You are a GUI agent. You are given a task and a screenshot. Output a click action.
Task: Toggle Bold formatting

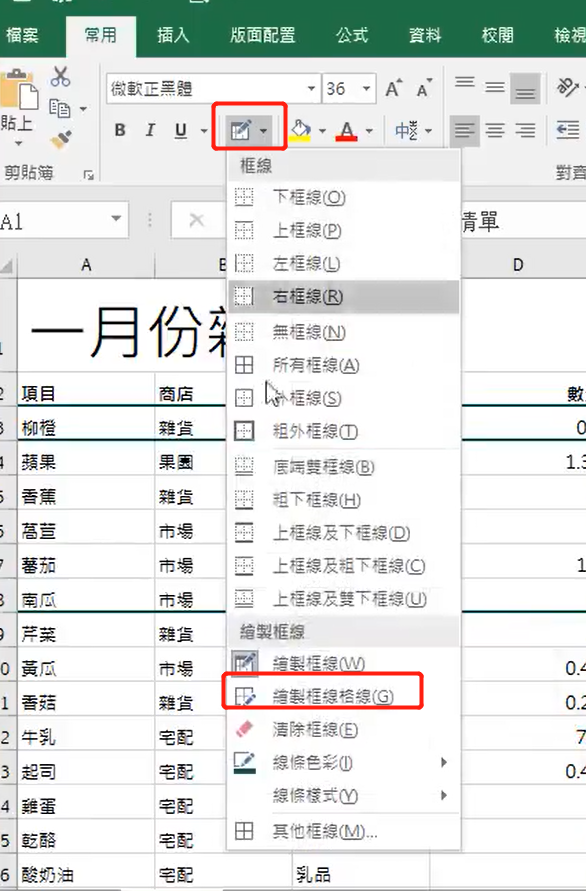[x=120, y=130]
